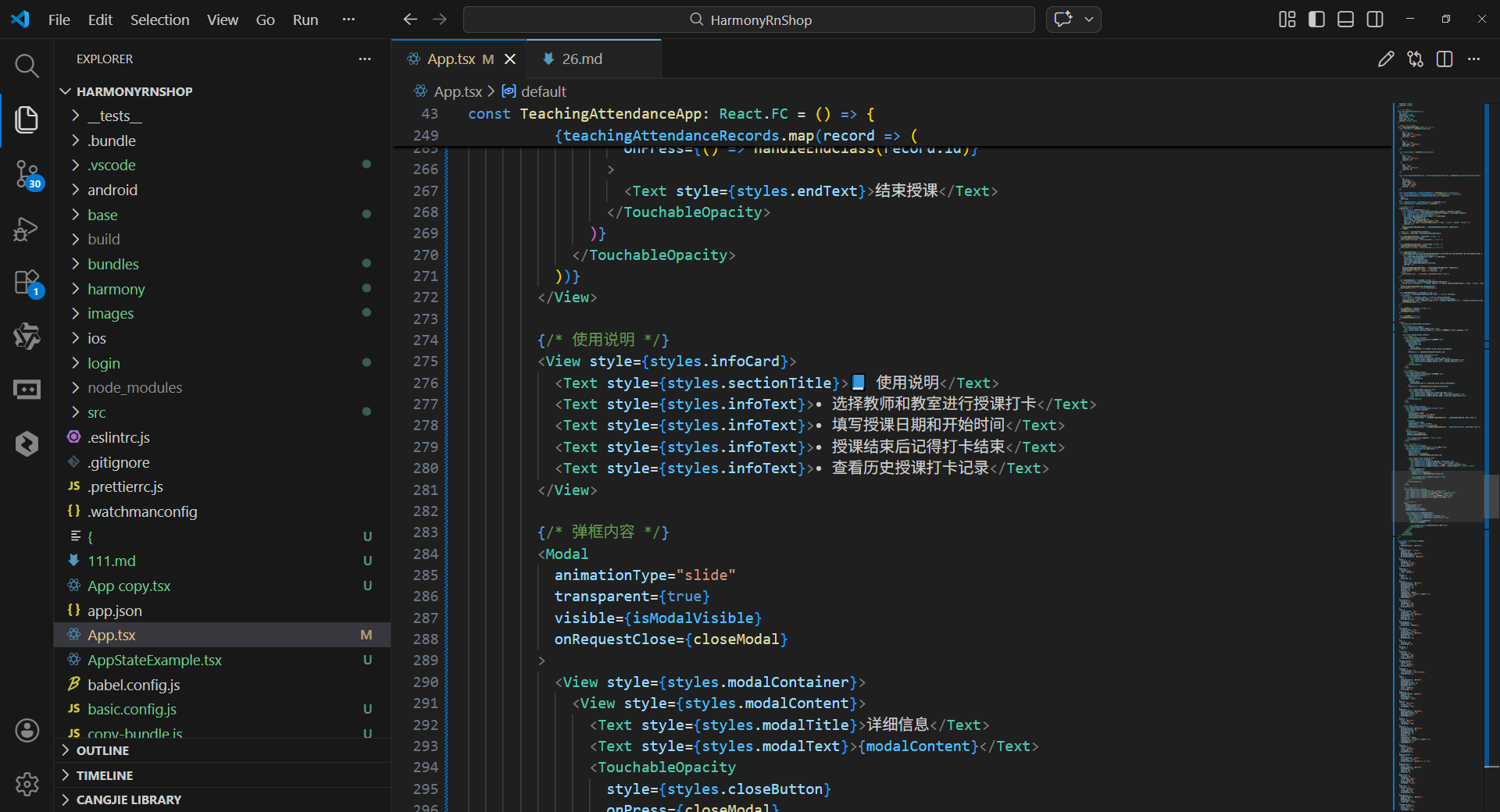Open the Run menu
Screen dimensions: 1500x812
[x=305, y=20]
